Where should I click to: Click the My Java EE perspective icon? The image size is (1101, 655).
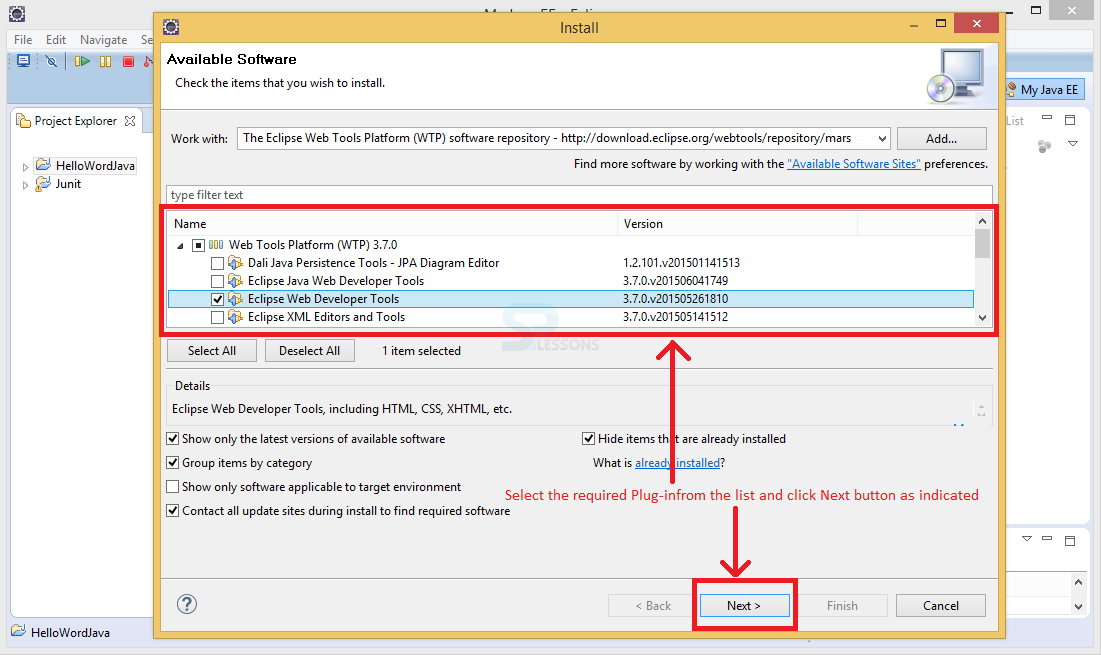[x=1011, y=89]
